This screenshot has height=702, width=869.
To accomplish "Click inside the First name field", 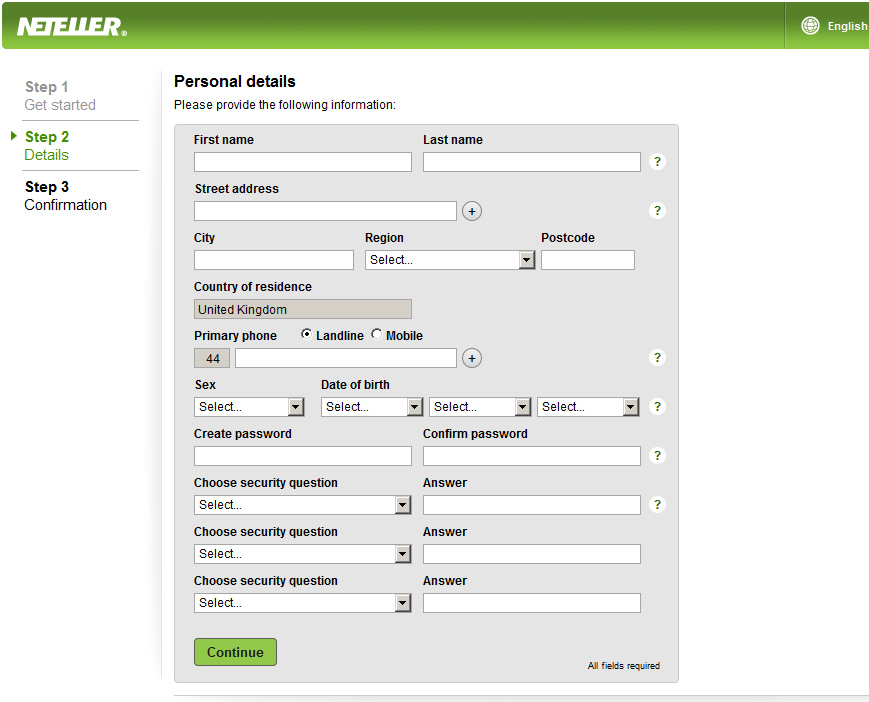I will (302, 161).
